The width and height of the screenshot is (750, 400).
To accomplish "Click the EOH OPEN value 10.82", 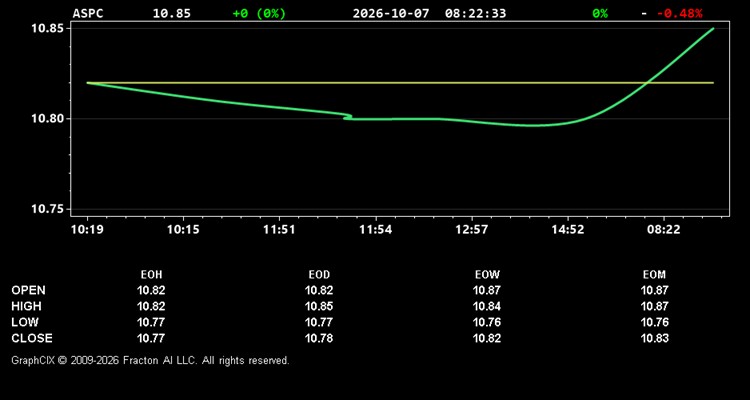I will (x=151, y=290).
